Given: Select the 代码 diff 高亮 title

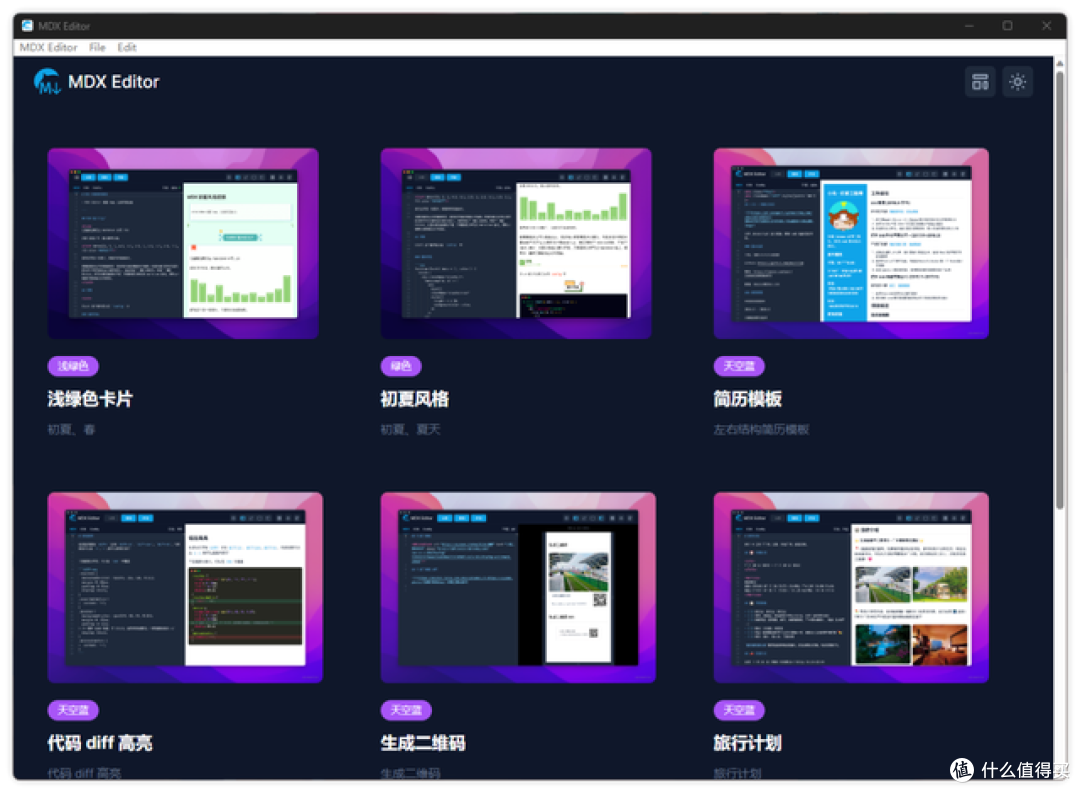Looking at the screenshot, I should point(100,743).
